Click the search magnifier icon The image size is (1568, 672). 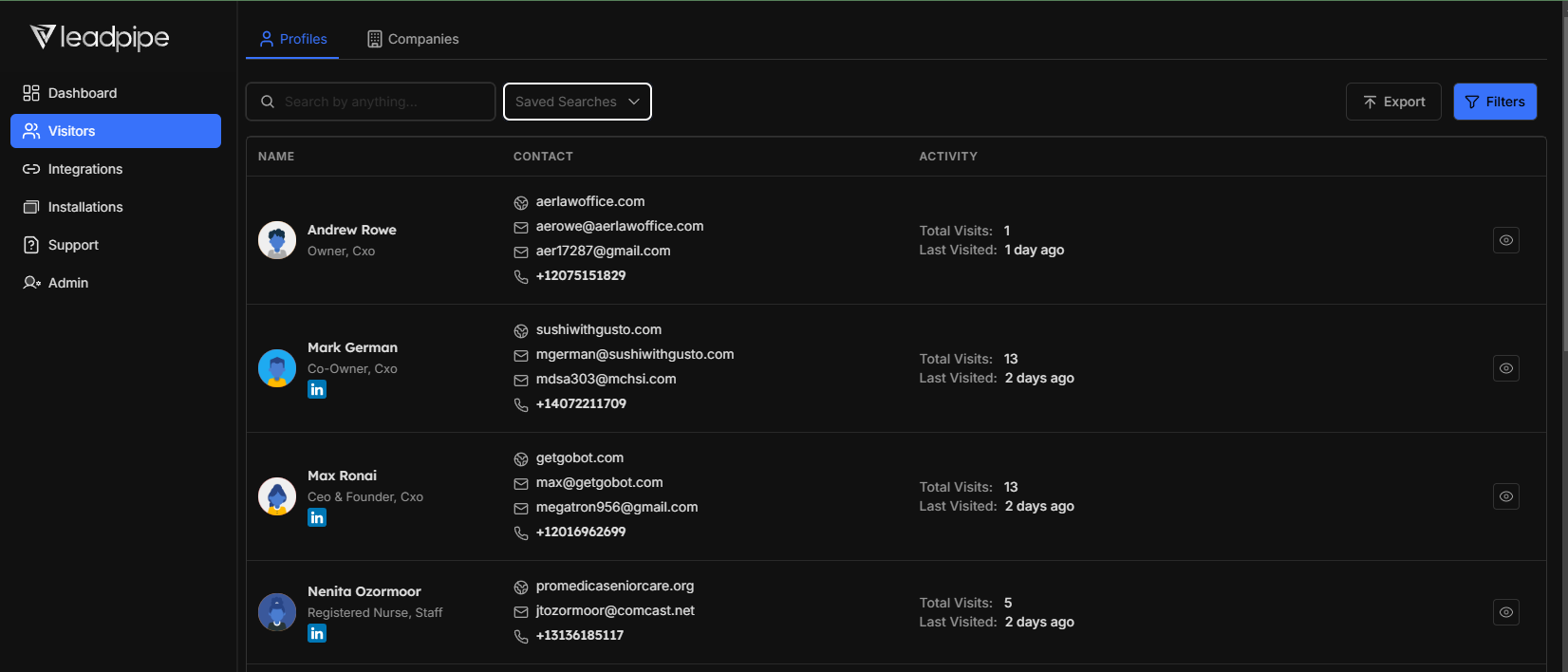pyautogui.click(x=268, y=102)
